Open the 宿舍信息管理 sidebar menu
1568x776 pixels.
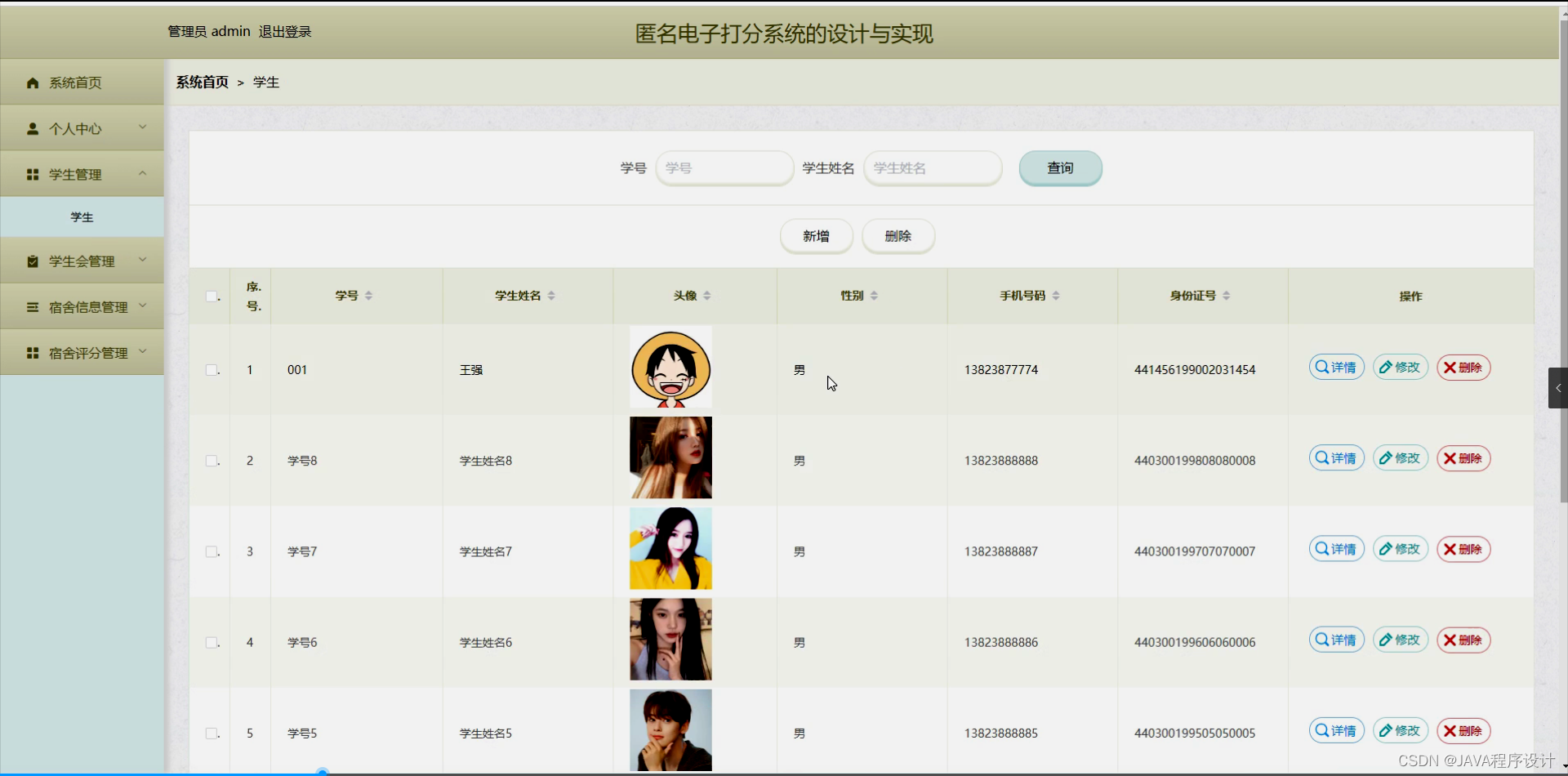pyautogui.click(x=82, y=307)
